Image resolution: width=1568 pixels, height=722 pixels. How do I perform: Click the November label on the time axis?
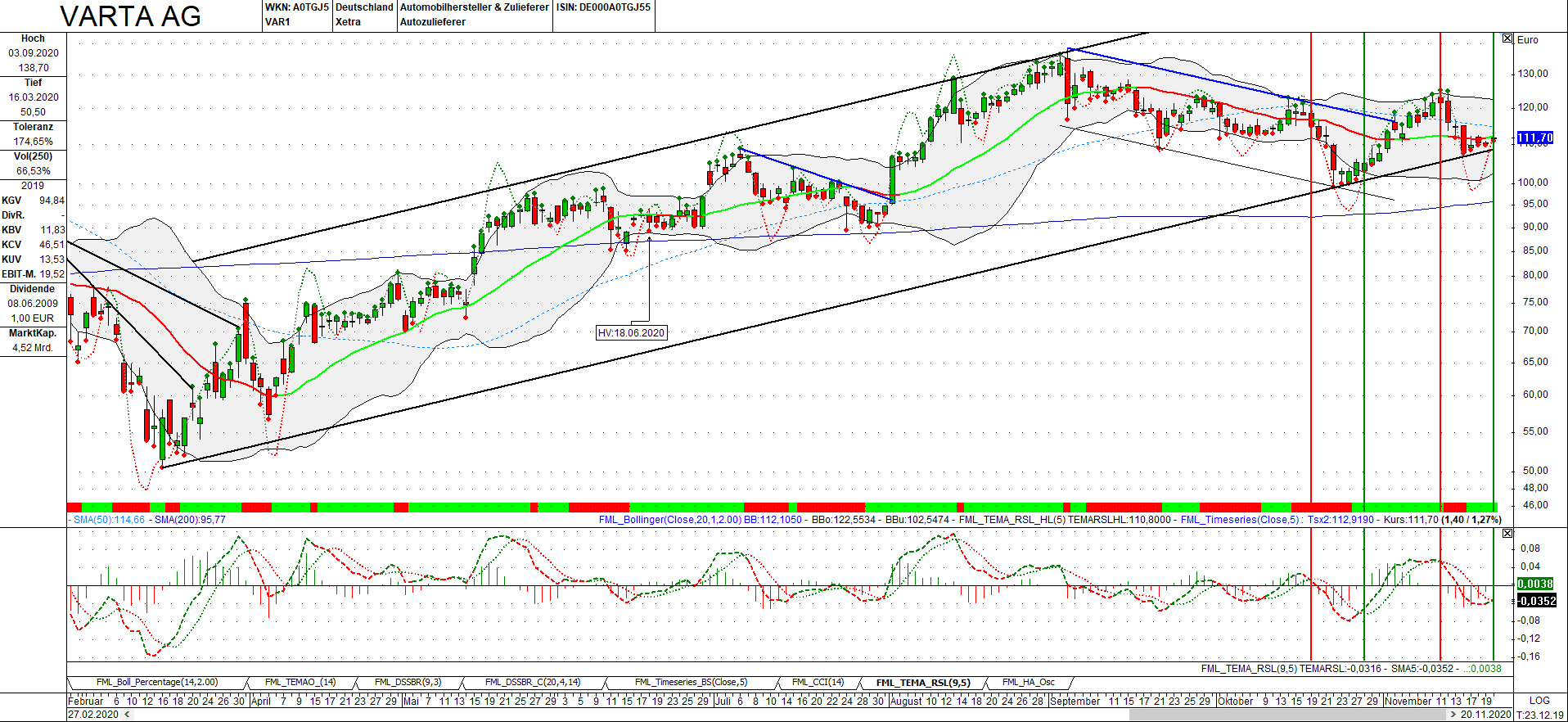pyautogui.click(x=1408, y=701)
